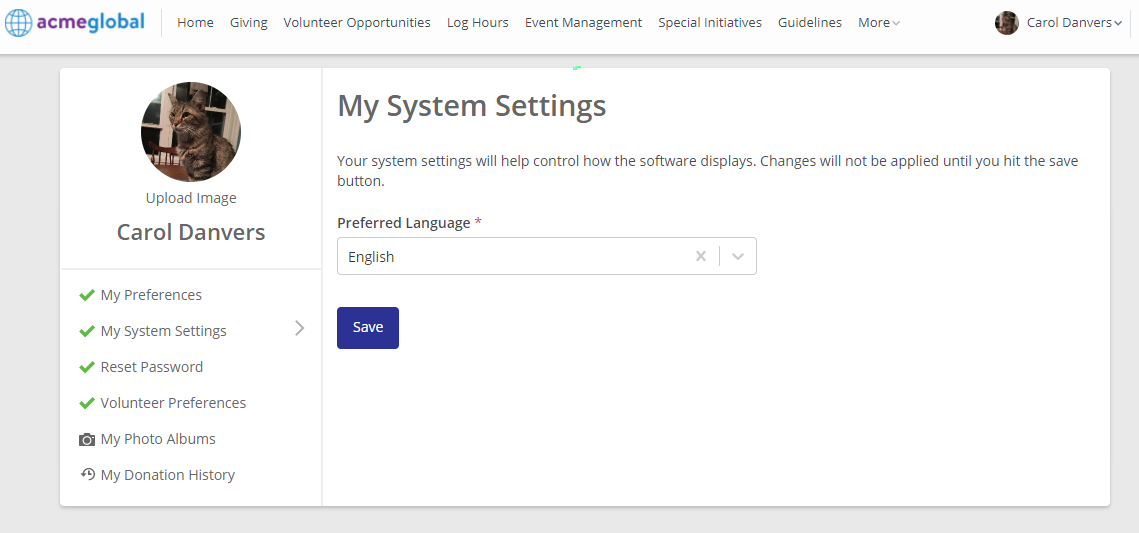This screenshot has height=533, width=1139.
Task: Open the Log Hours page
Action: point(477,23)
